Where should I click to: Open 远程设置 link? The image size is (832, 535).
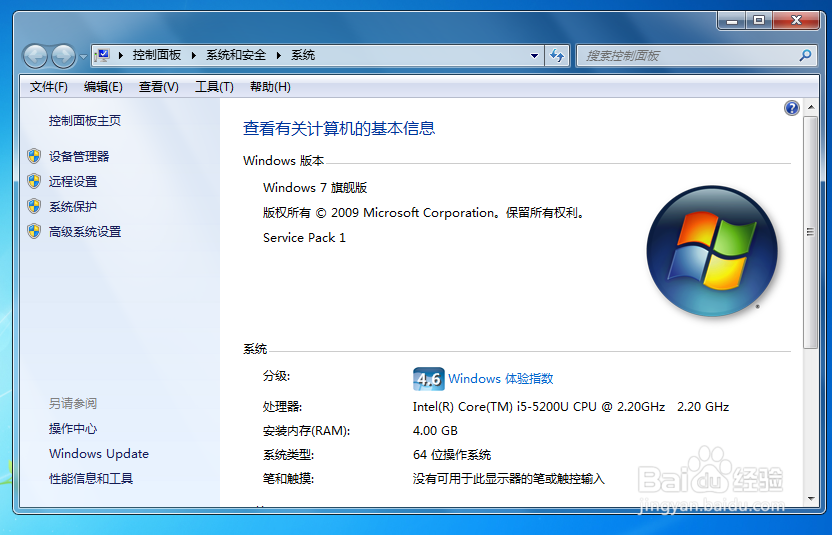tap(73, 182)
